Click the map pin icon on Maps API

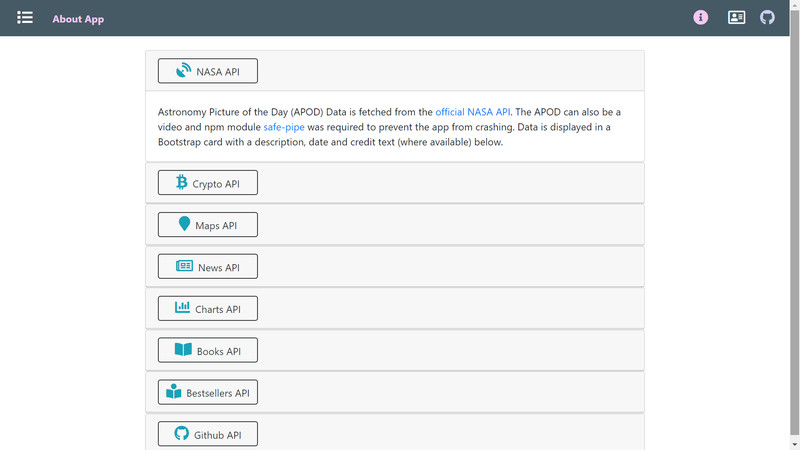[184, 224]
